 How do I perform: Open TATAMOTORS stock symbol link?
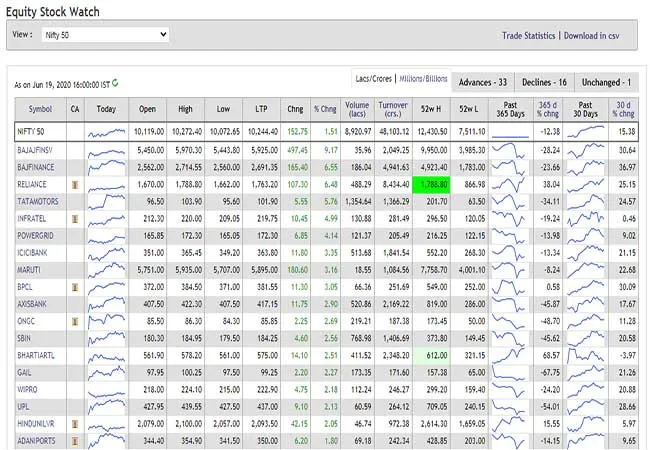point(38,201)
